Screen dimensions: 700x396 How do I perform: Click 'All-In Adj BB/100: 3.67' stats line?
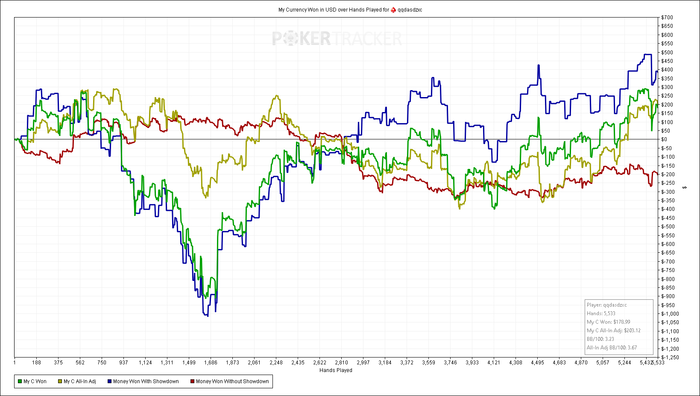tap(612, 347)
